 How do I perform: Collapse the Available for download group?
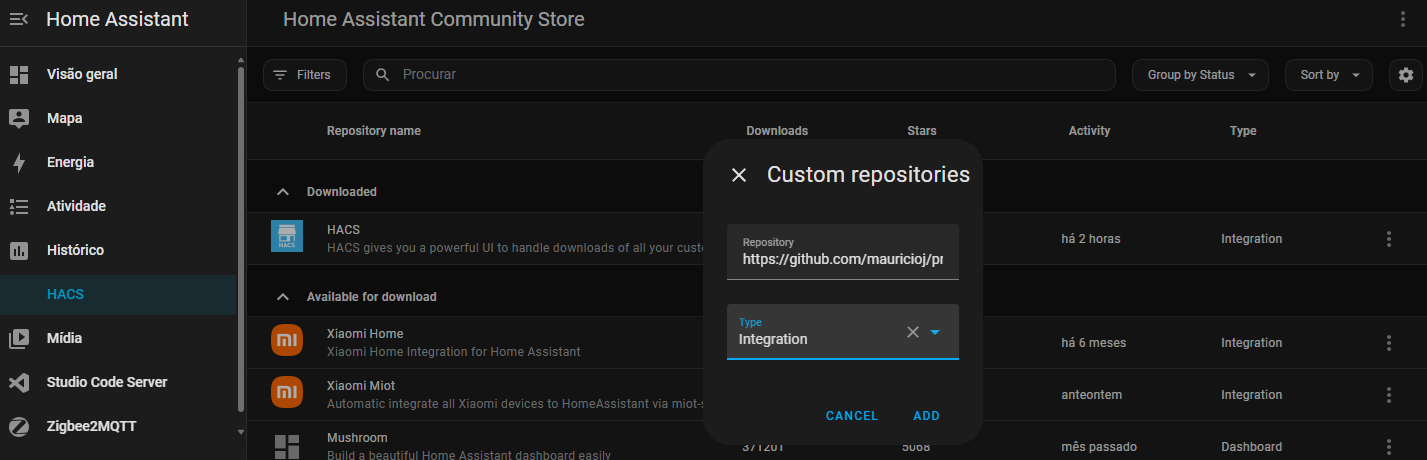(x=283, y=297)
